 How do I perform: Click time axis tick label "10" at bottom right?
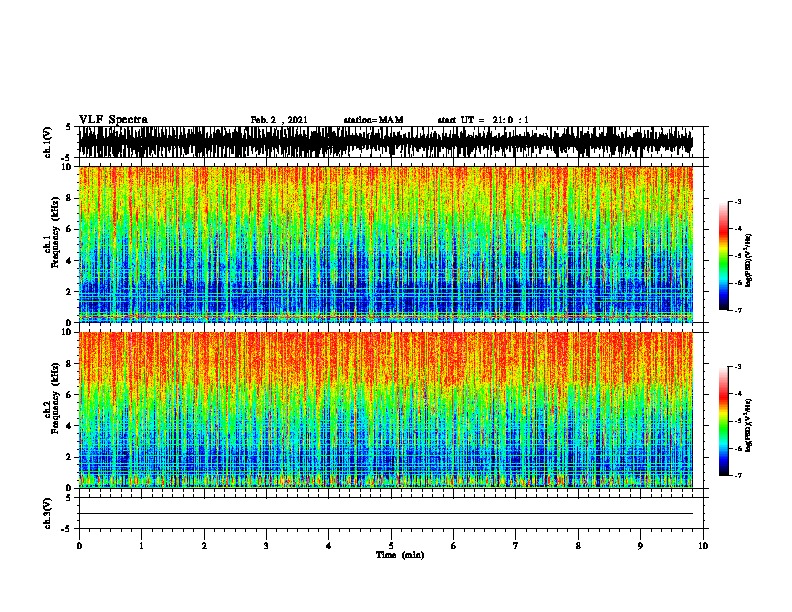[x=703, y=546]
